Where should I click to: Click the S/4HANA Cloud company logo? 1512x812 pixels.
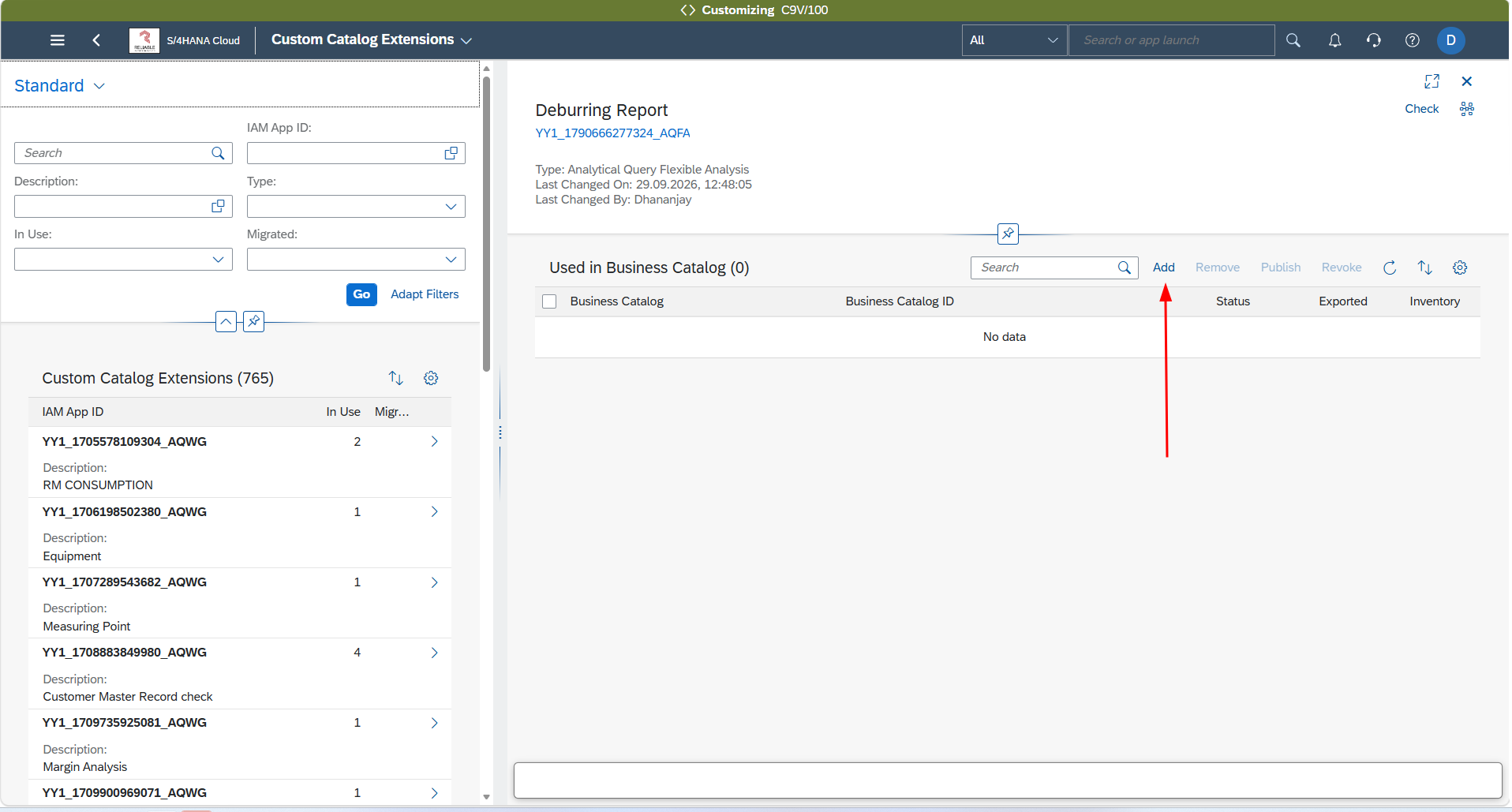pyautogui.click(x=144, y=40)
